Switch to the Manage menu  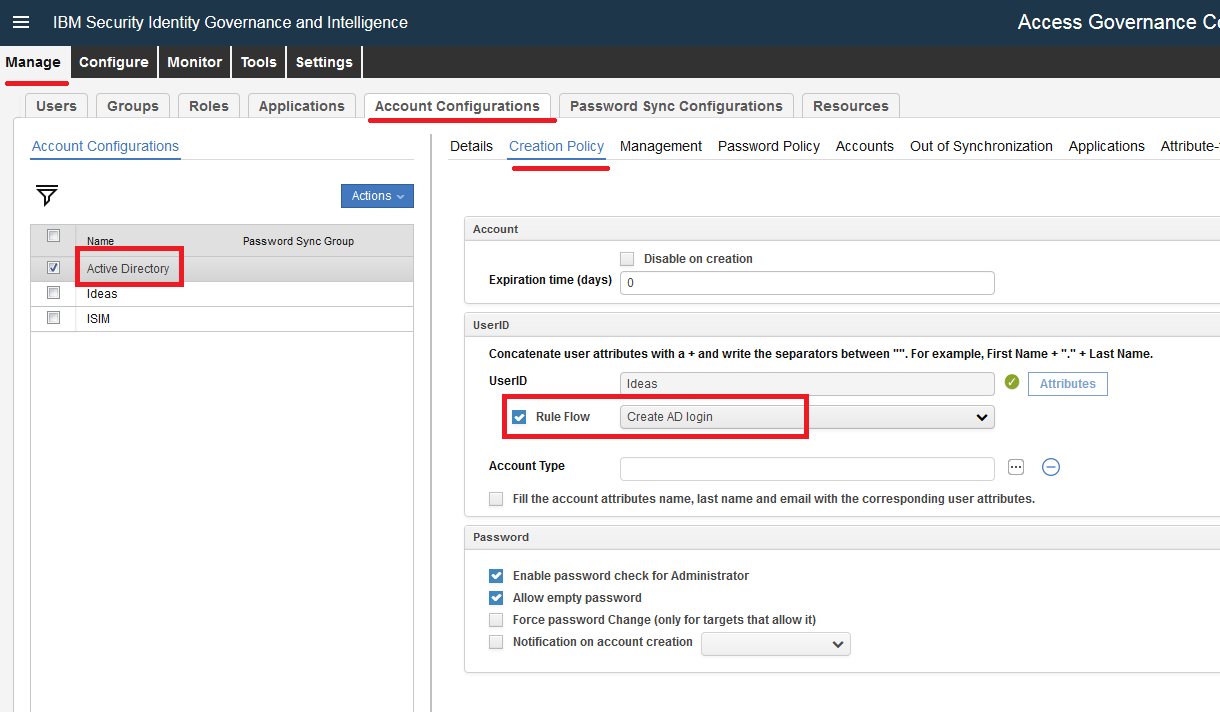pos(34,62)
